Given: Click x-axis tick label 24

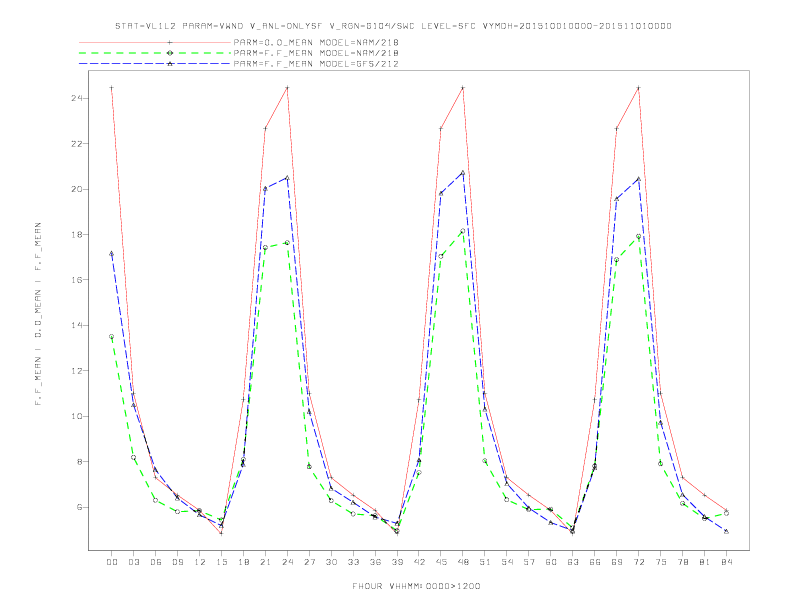Looking at the screenshot, I should click(x=287, y=562).
